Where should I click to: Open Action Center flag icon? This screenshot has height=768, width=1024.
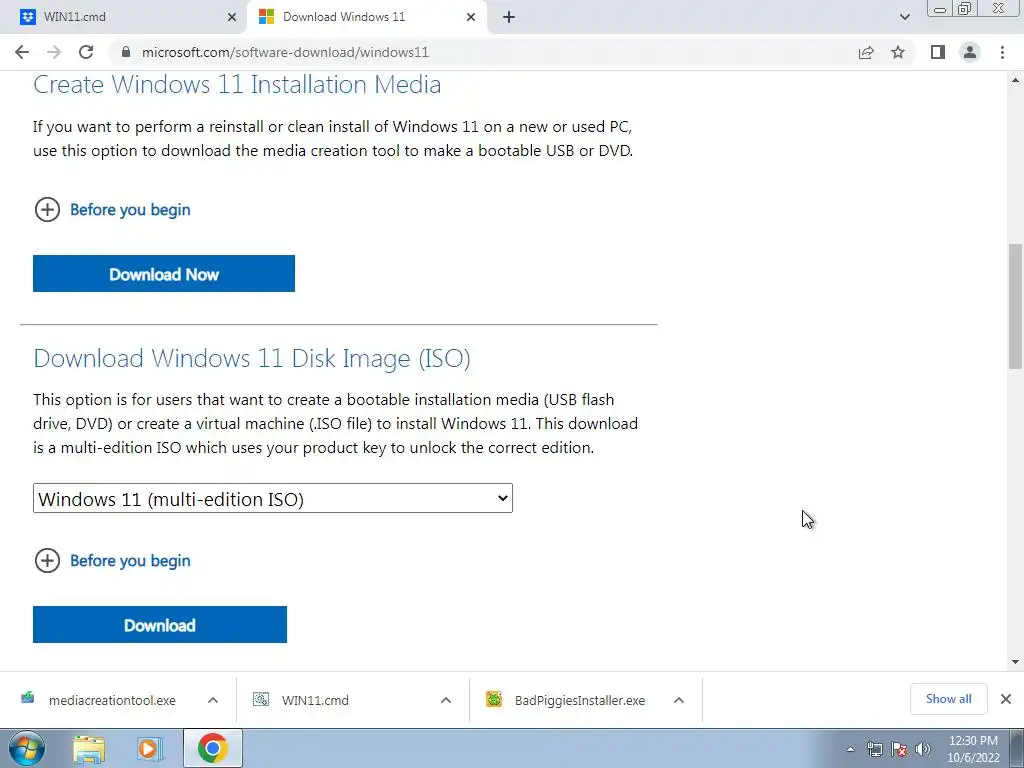click(899, 749)
